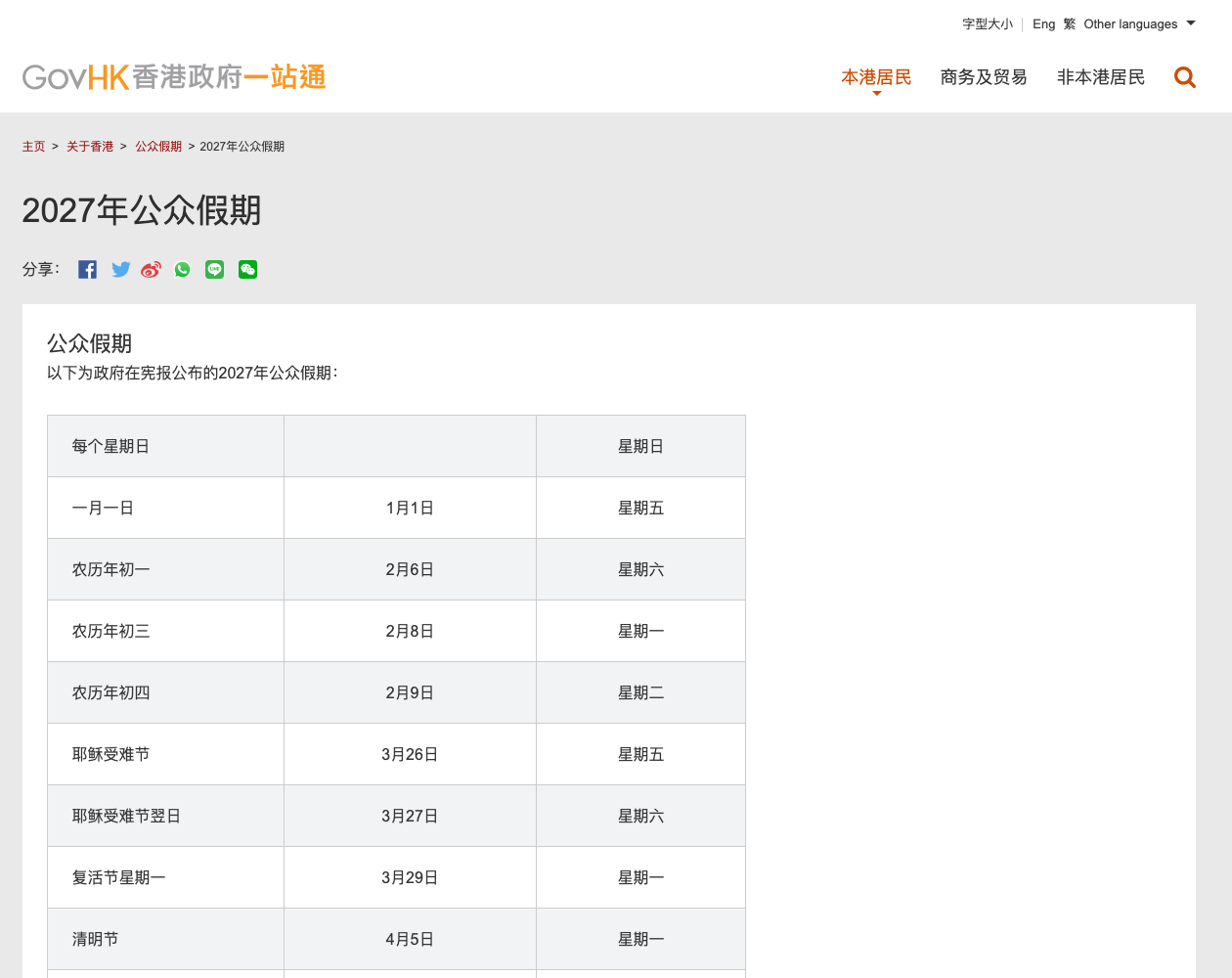
Task: Switch language to Eng
Action: tap(1044, 24)
